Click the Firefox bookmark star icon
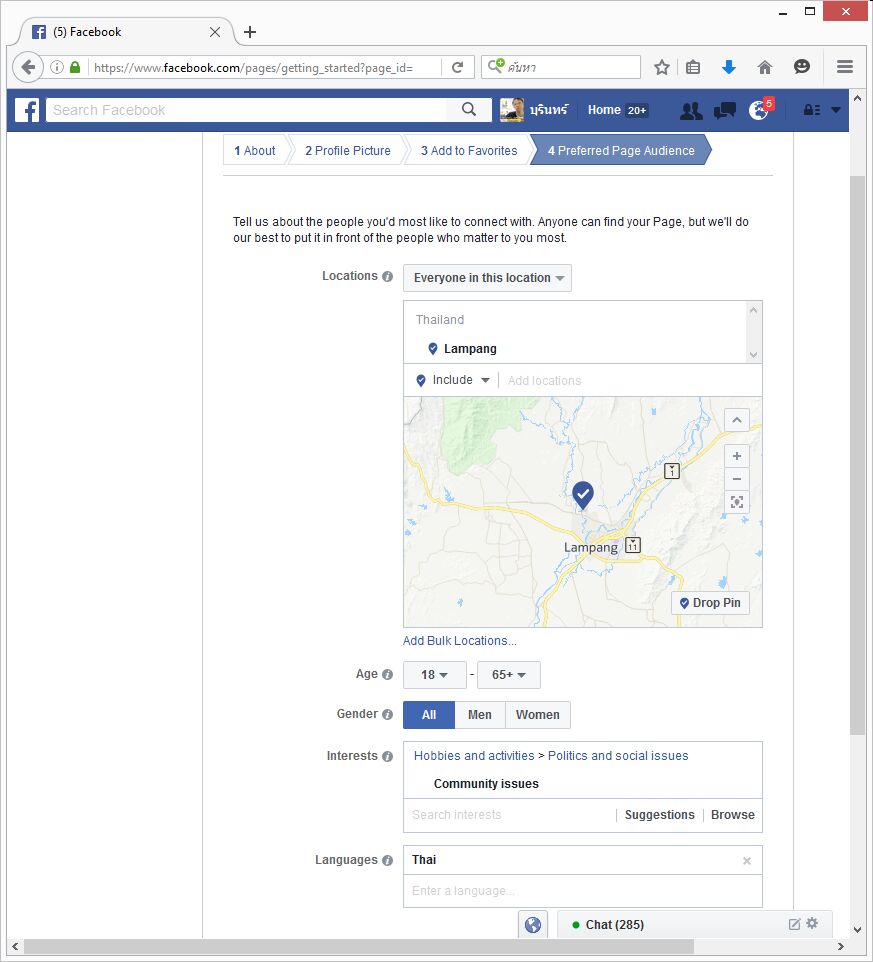Viewport: 873px width, 962px height. click(662, 67)
